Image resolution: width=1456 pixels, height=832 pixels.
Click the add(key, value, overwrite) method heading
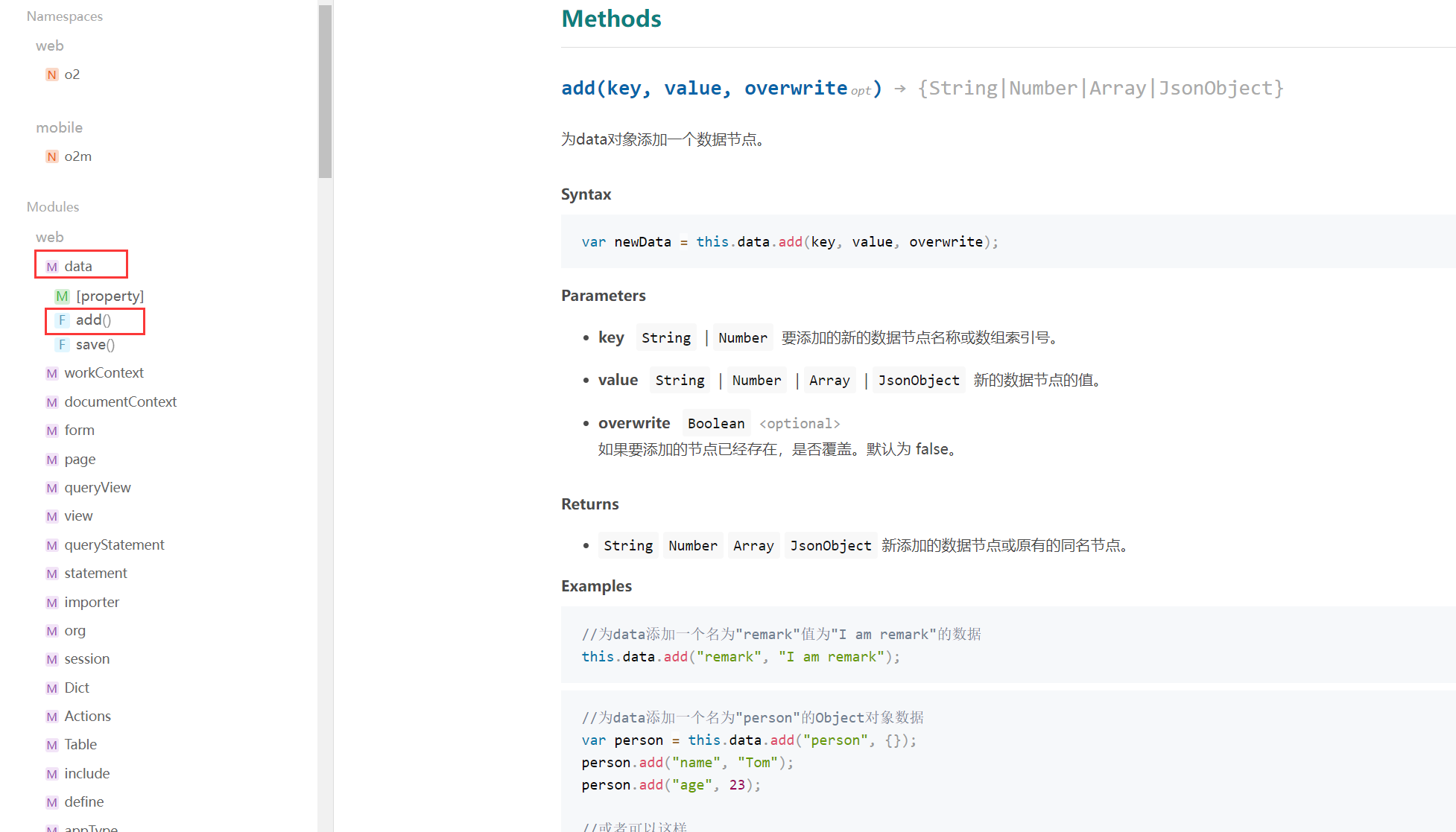click(x=721, y=89)
